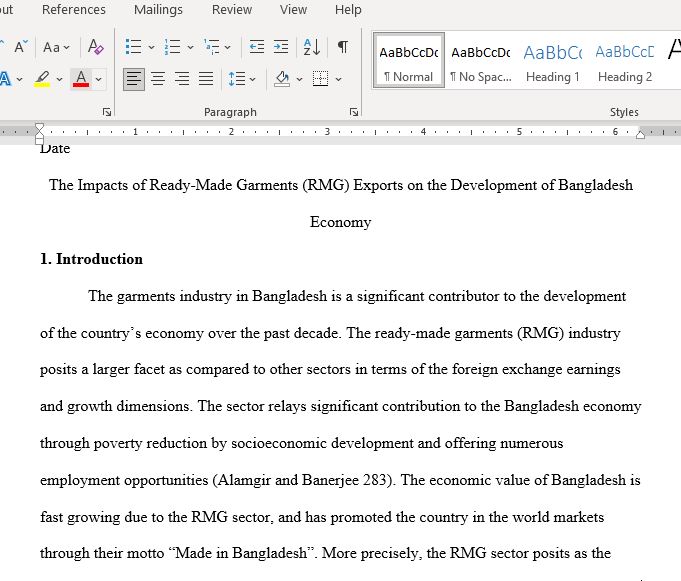681x581 pixels.
Task: Apply the Normal style
Action: pos(409,60)
